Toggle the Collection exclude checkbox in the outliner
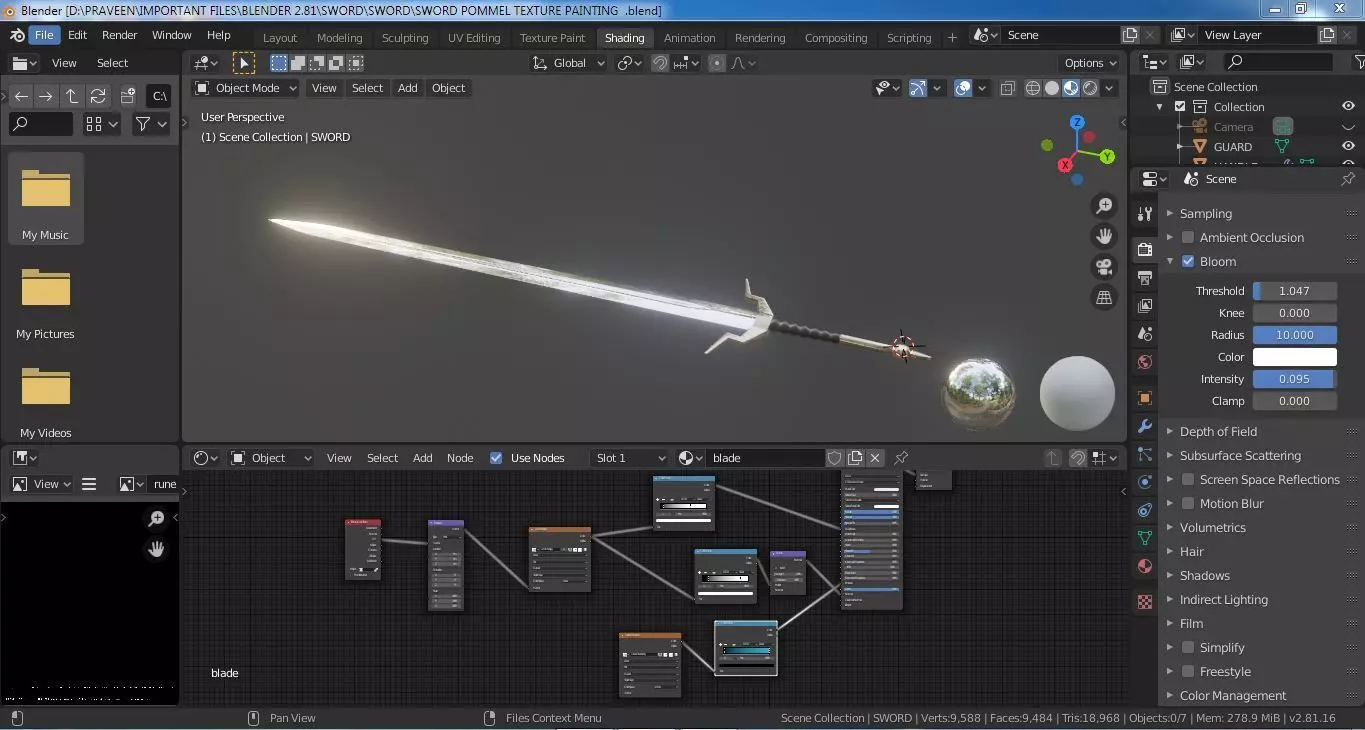Image resolution: width=1365 pixels, height=730 pixels. point(1180,107)
